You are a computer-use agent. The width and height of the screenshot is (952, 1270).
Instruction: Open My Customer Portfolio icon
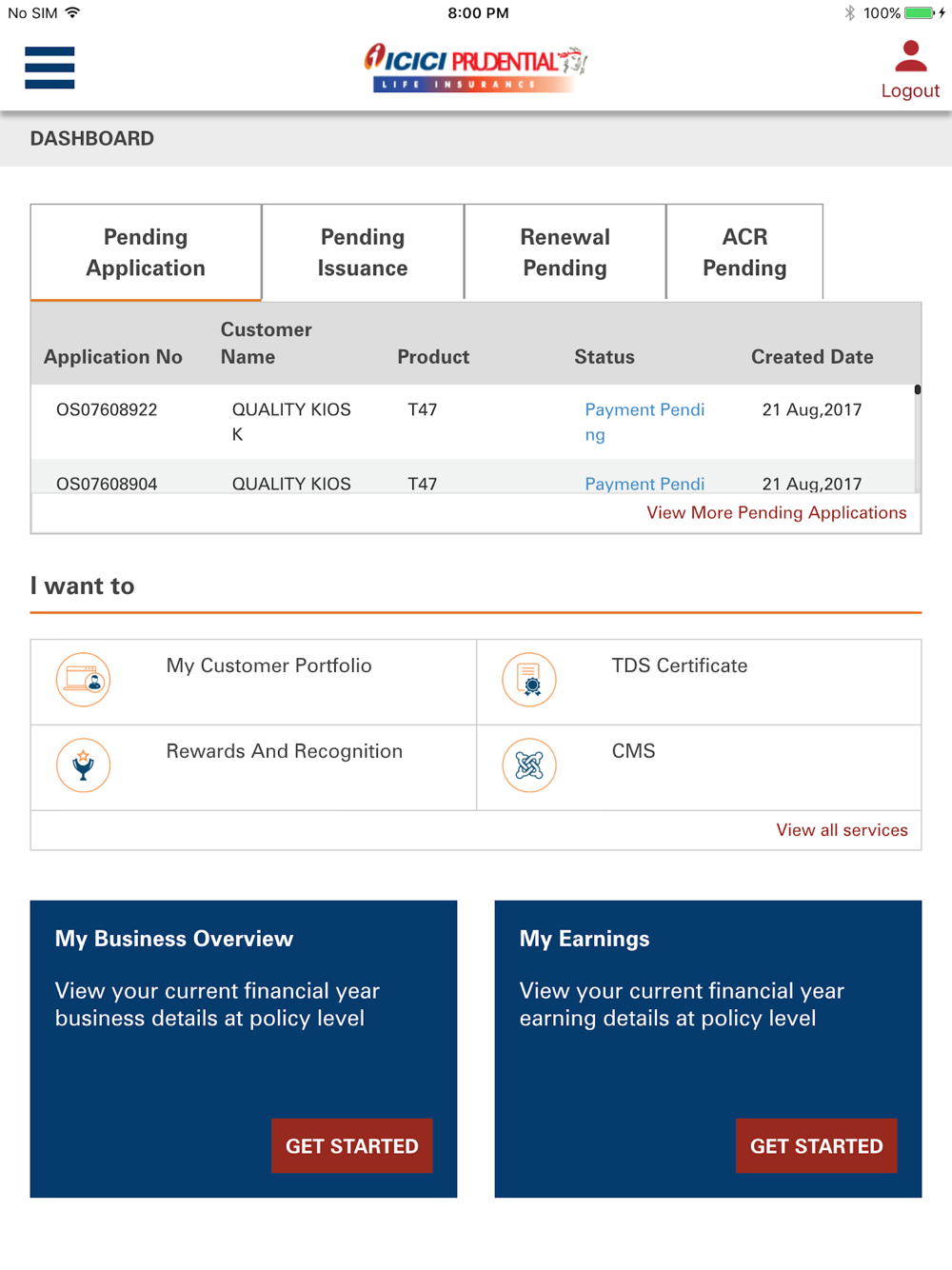click(84, 680)
